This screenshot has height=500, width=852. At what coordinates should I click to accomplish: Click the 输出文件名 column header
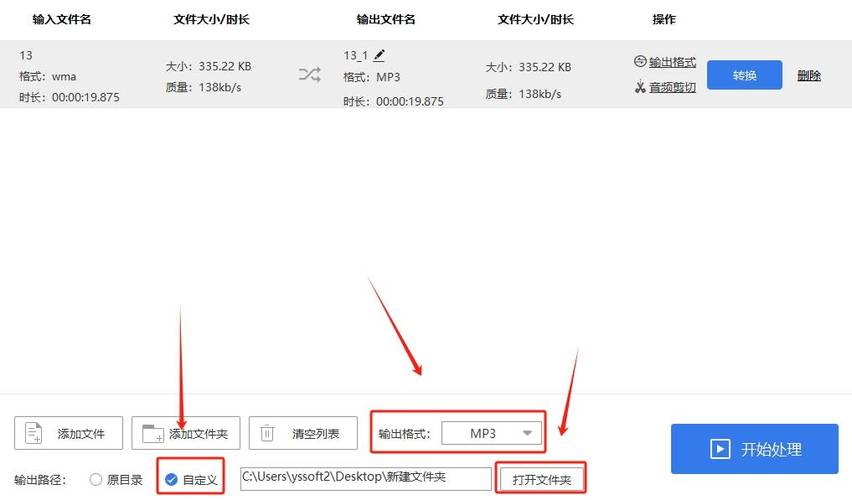point(386,19)
